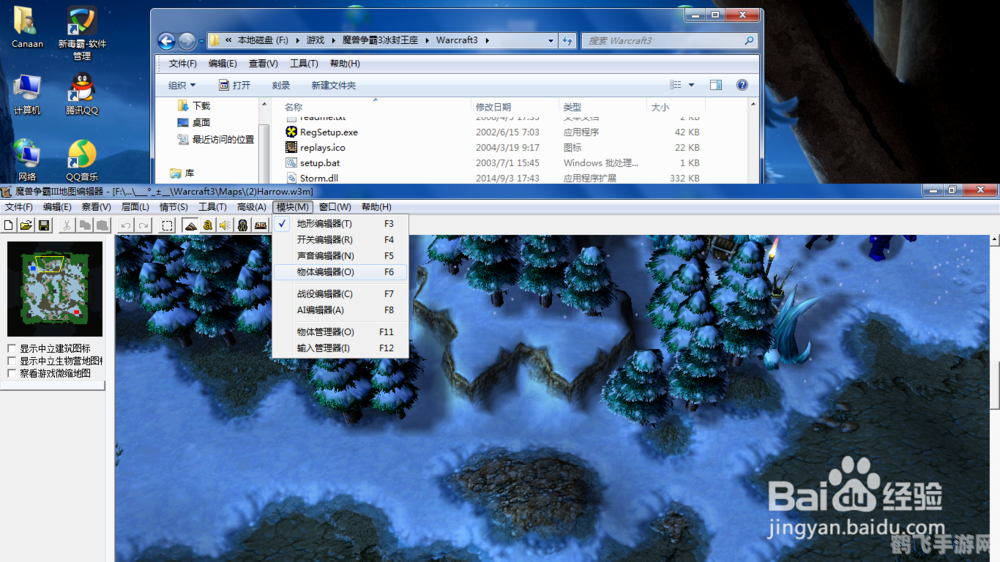Choose 物体编辑器(O) from the module menu
Screen dimensions: 1000x562
coord(325,272)
